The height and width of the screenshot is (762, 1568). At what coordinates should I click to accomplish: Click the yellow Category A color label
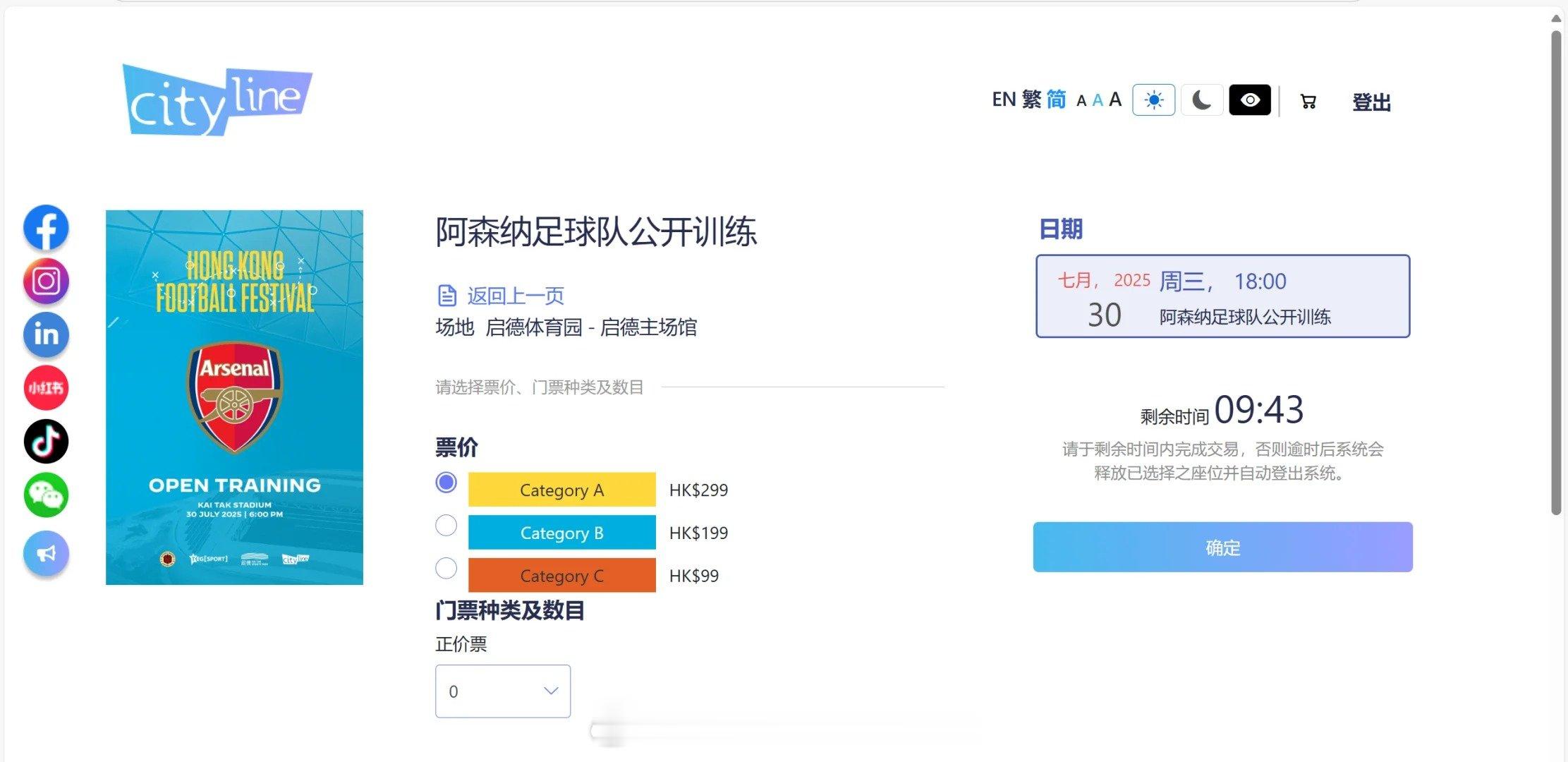pyautogui.click(x=561, y=490)
